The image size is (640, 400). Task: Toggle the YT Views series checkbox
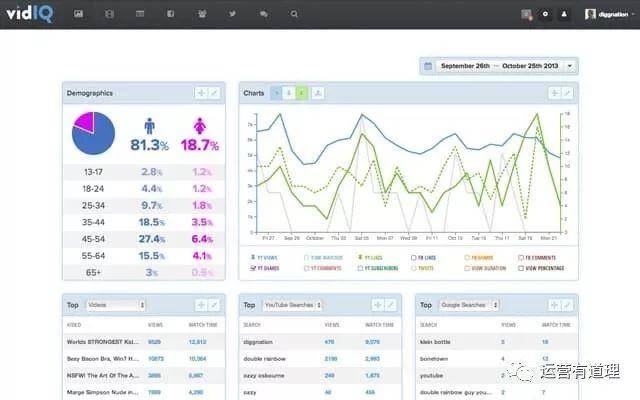253,258
